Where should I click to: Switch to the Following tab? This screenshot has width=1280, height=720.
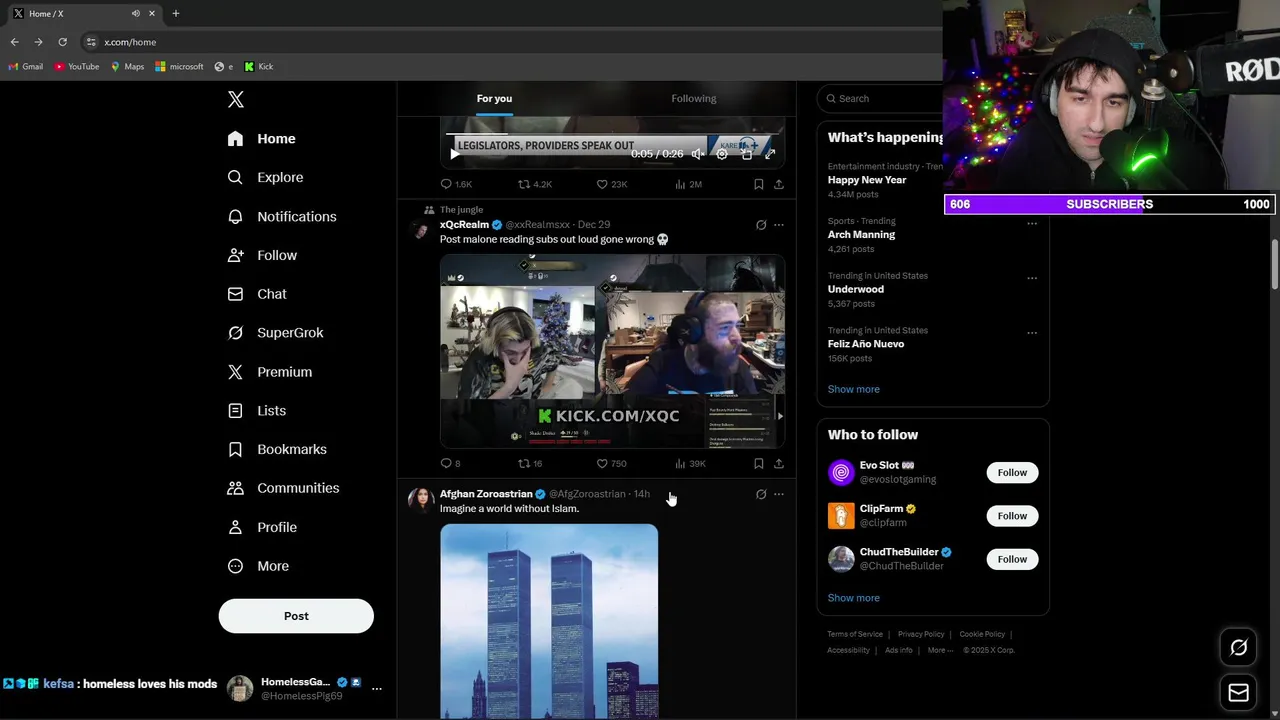pyautogui.click(x=693, y=98)
